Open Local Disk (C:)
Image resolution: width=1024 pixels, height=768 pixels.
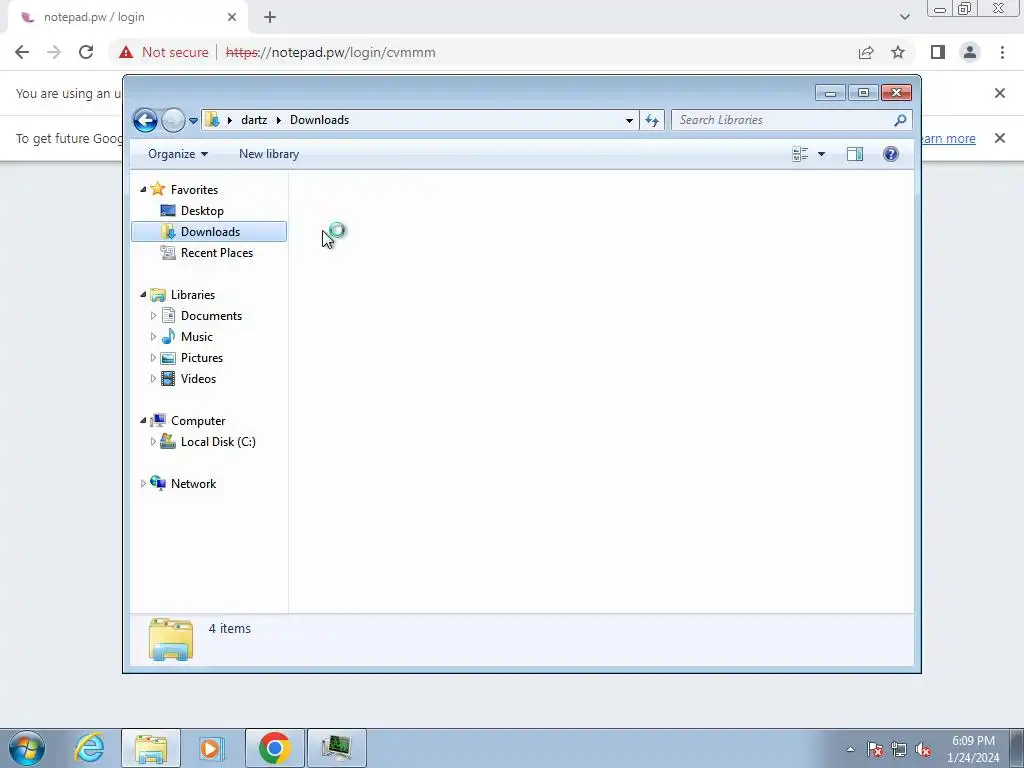tap(218, 442)
